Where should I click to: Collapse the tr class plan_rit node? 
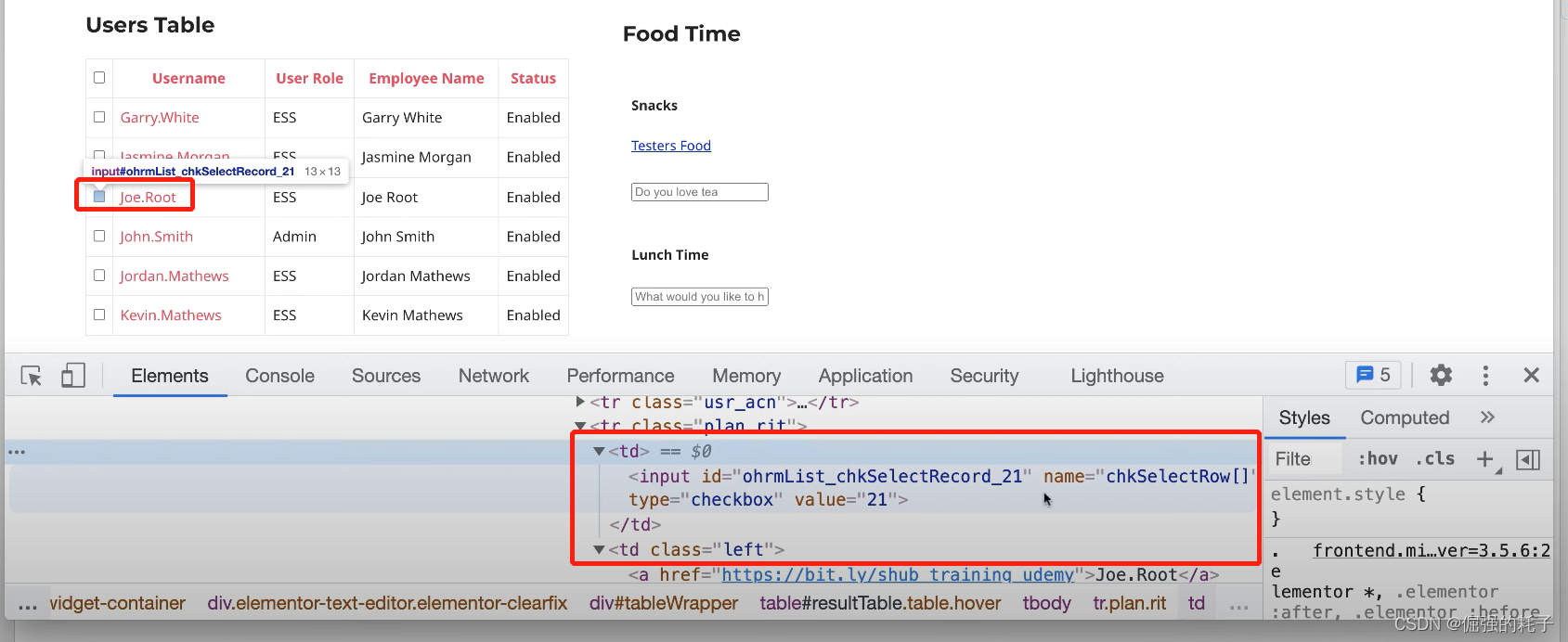point(580,426)
